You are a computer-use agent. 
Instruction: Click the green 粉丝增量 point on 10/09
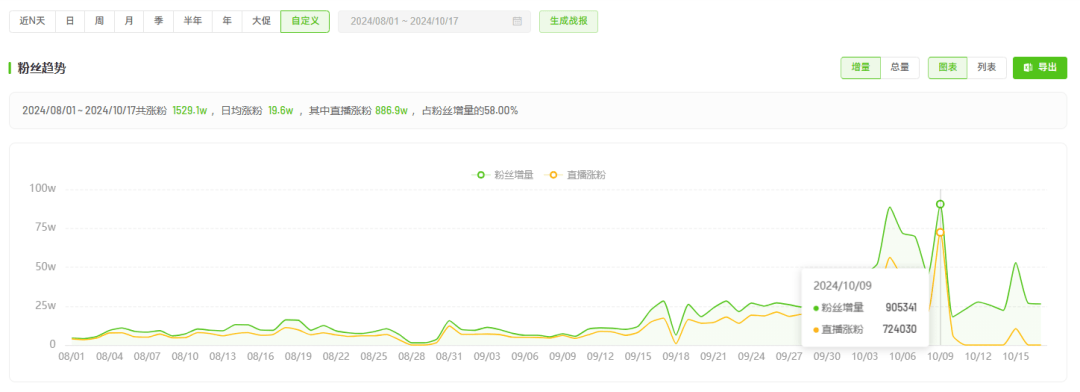pos(939,204)
